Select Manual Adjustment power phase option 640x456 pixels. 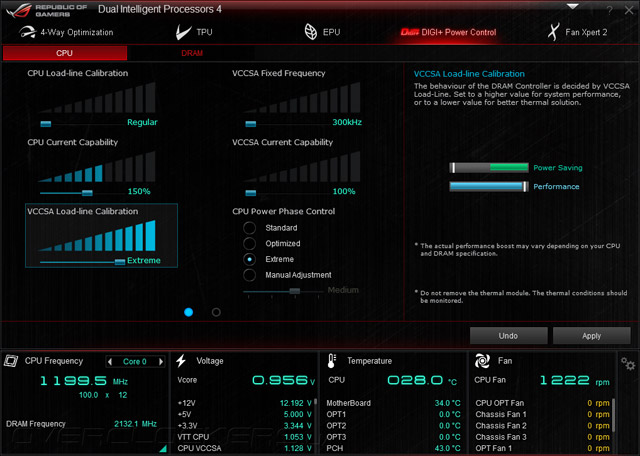249,275
